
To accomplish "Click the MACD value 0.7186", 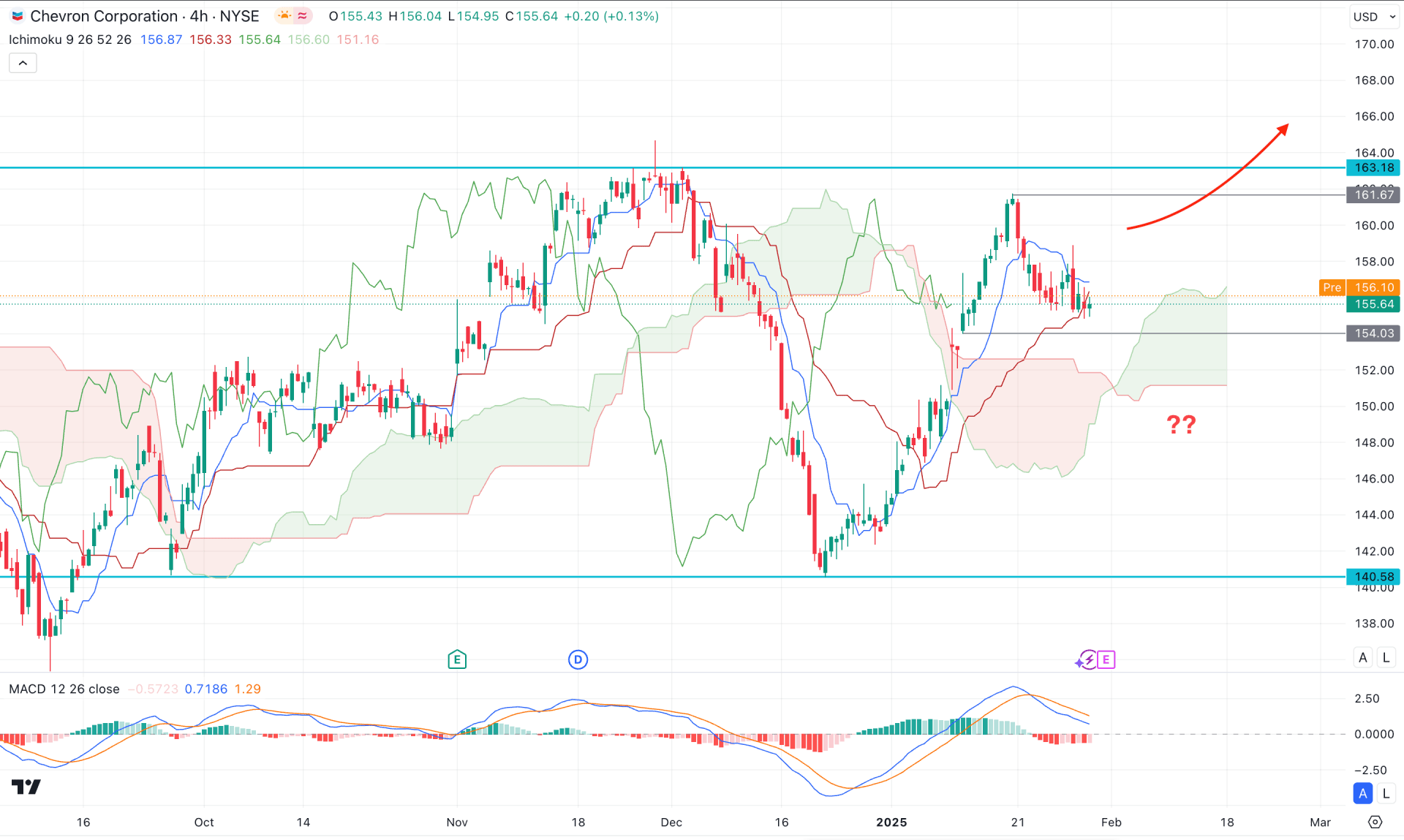I will 206,689.
